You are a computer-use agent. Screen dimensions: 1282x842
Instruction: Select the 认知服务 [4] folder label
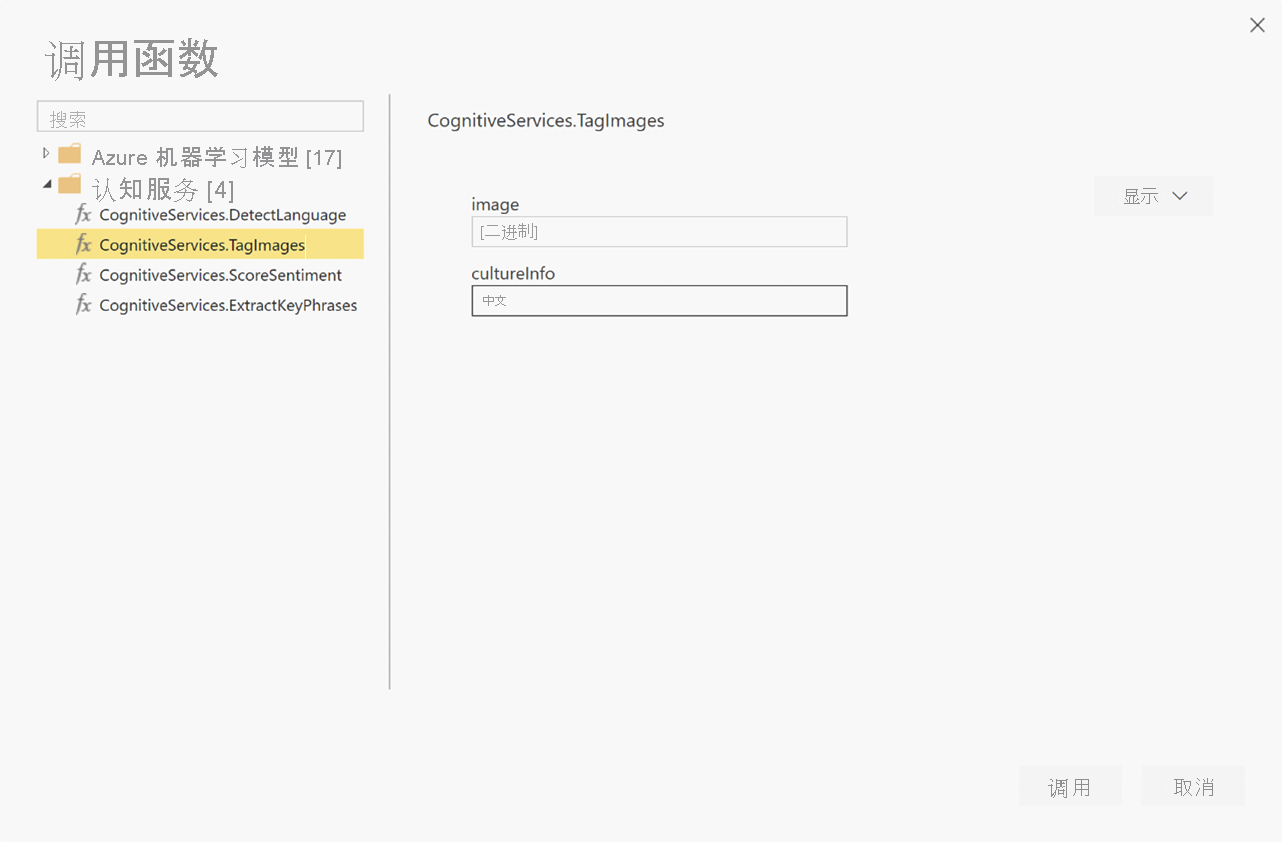(163, 189)
